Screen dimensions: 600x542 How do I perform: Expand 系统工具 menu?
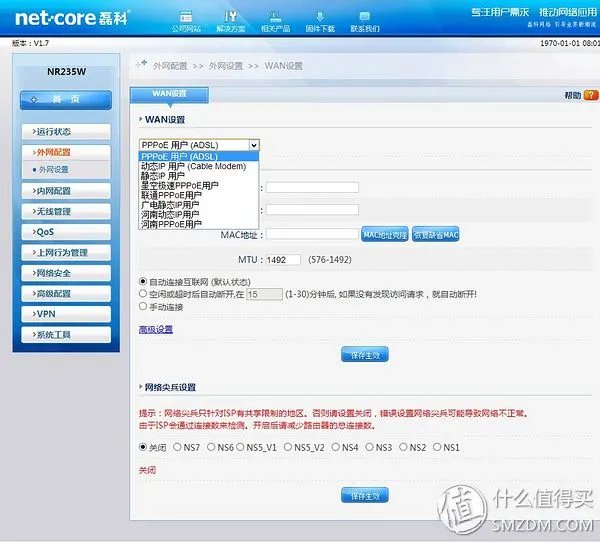(x=66, y=335)
